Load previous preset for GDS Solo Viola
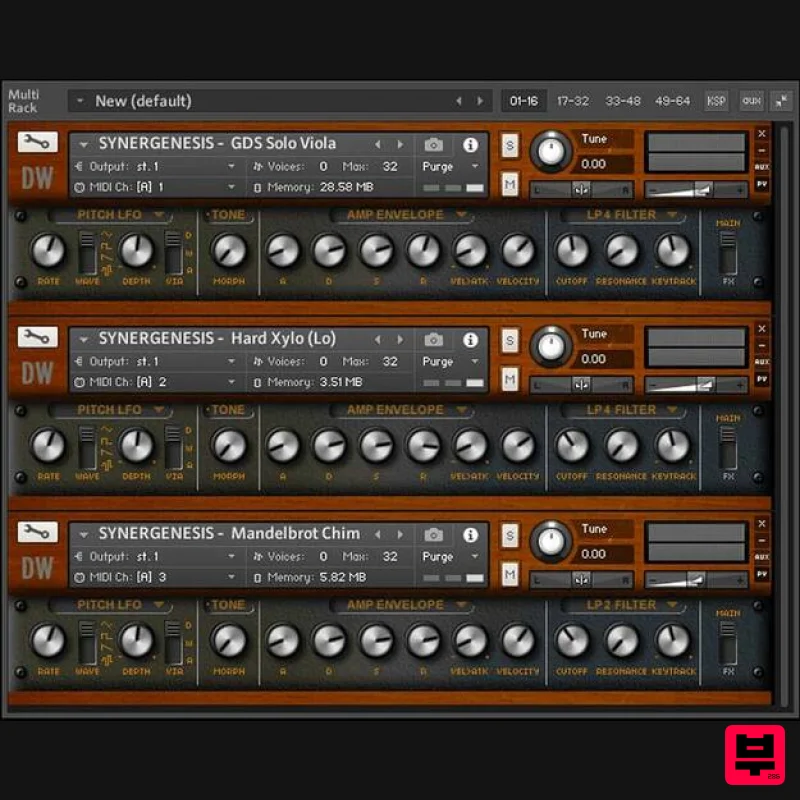The height and width of the screenshot is (800, 800). pos(378,145)
